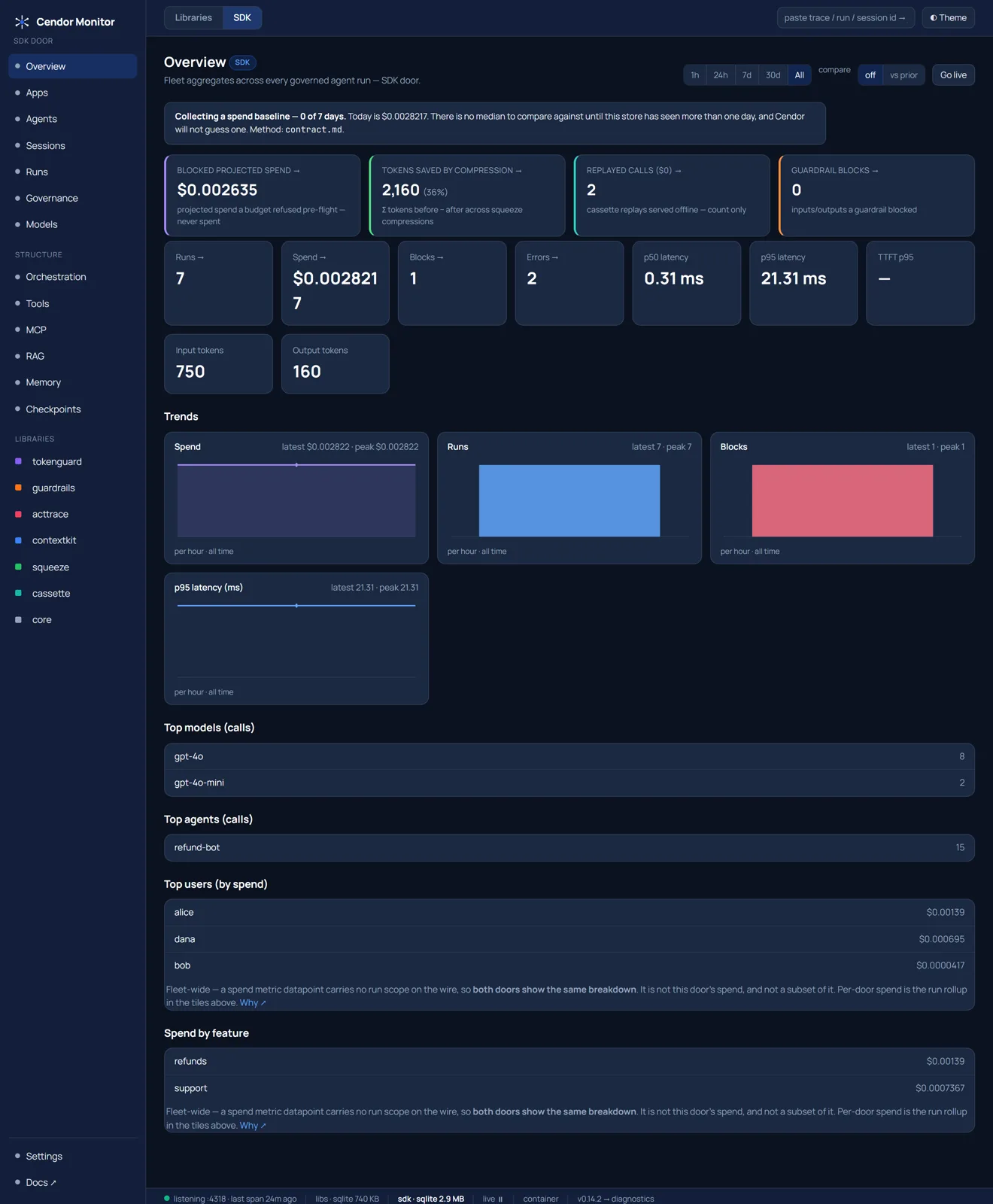Select the support feature row
The image size is (993, 1204).
click(569, 1088)
